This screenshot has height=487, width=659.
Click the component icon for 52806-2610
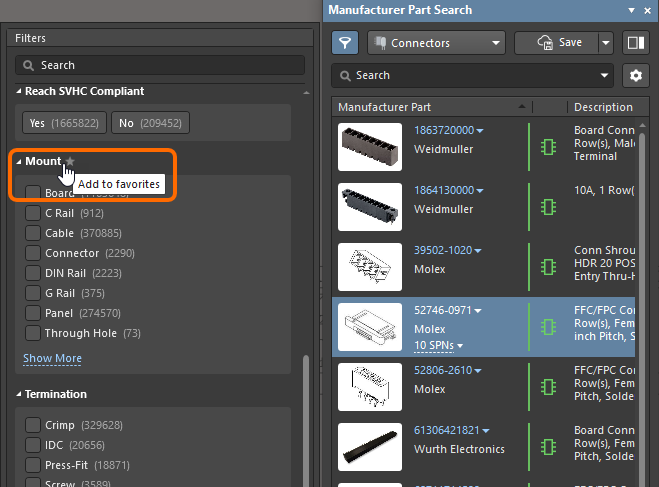click(548, 387)
